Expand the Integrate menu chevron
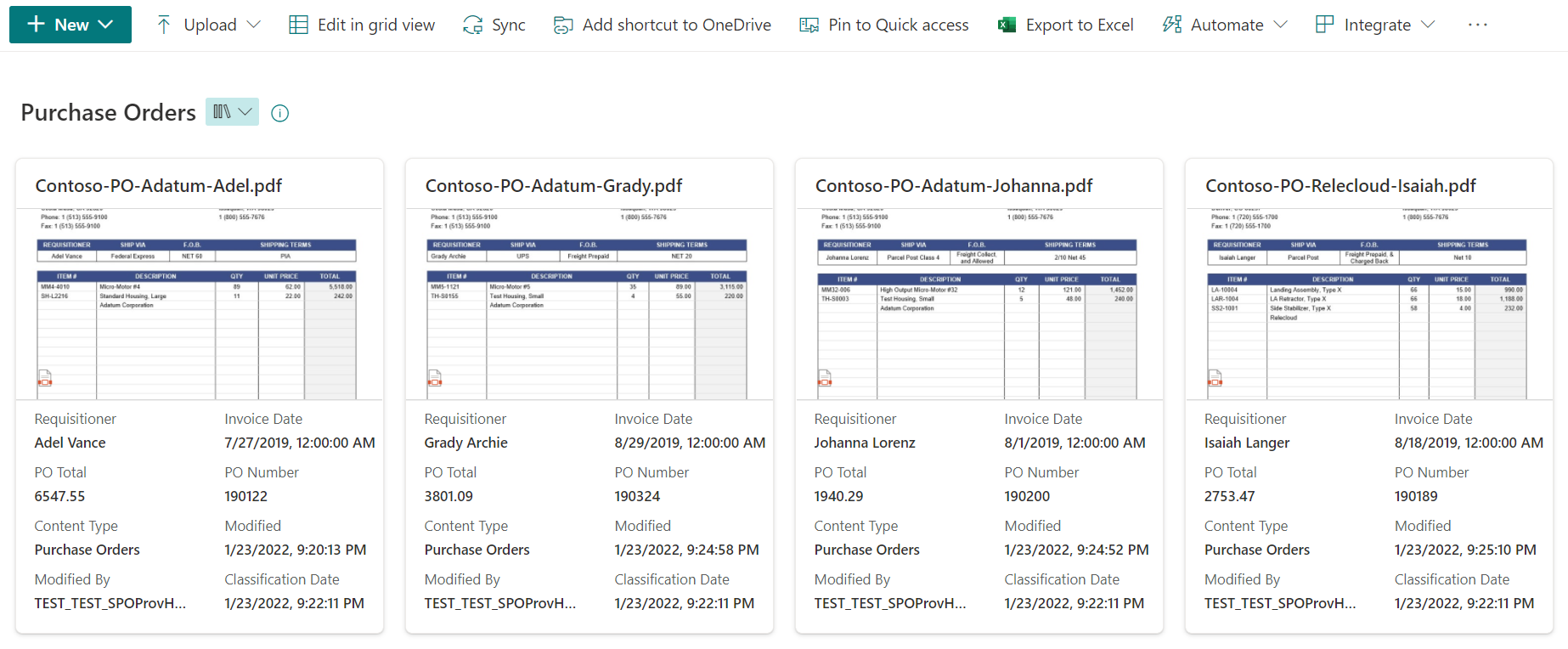This screenshot has height=649, width=1568. [x=1428, y=25]
